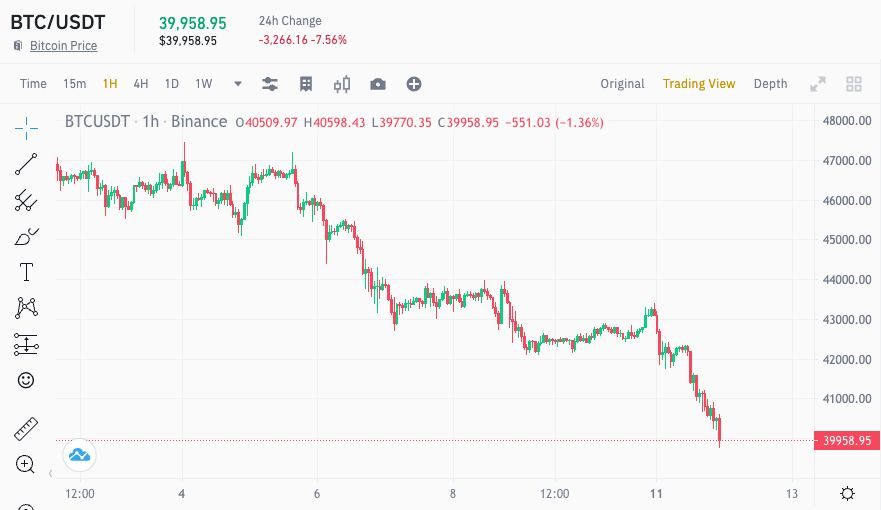Take a chart snapshot with camera icon
The height and width of the screenshot is (510, 881).
coord(378,84)
